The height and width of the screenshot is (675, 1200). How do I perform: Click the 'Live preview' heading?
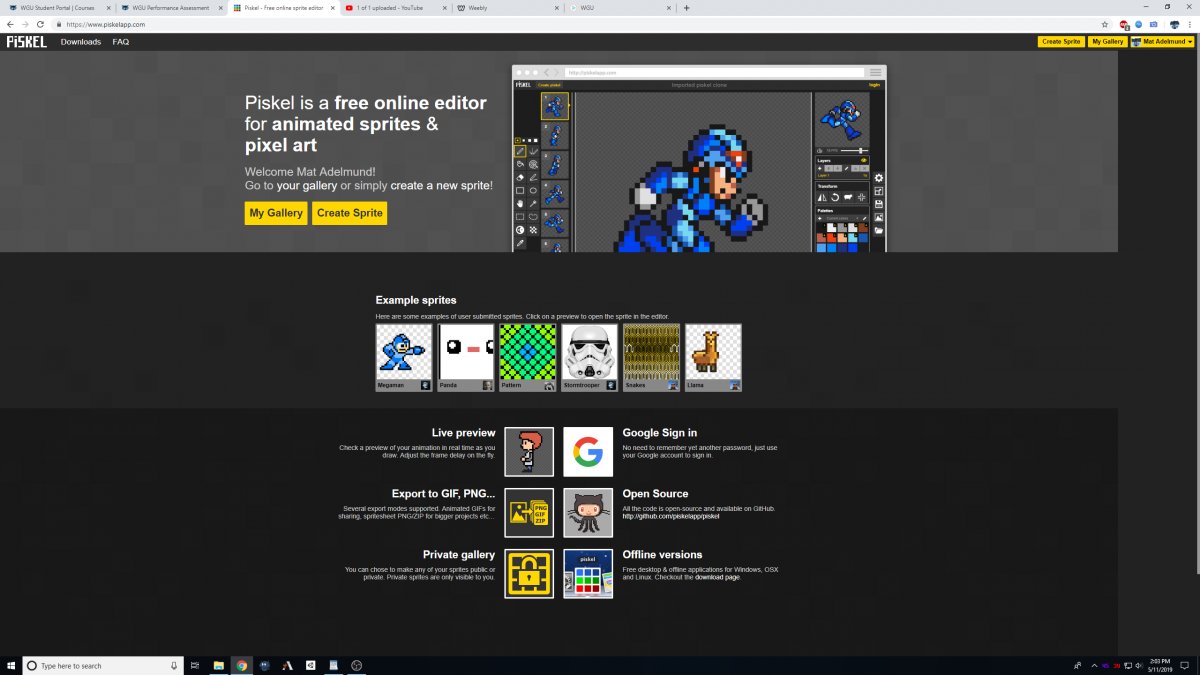(464, 433)
